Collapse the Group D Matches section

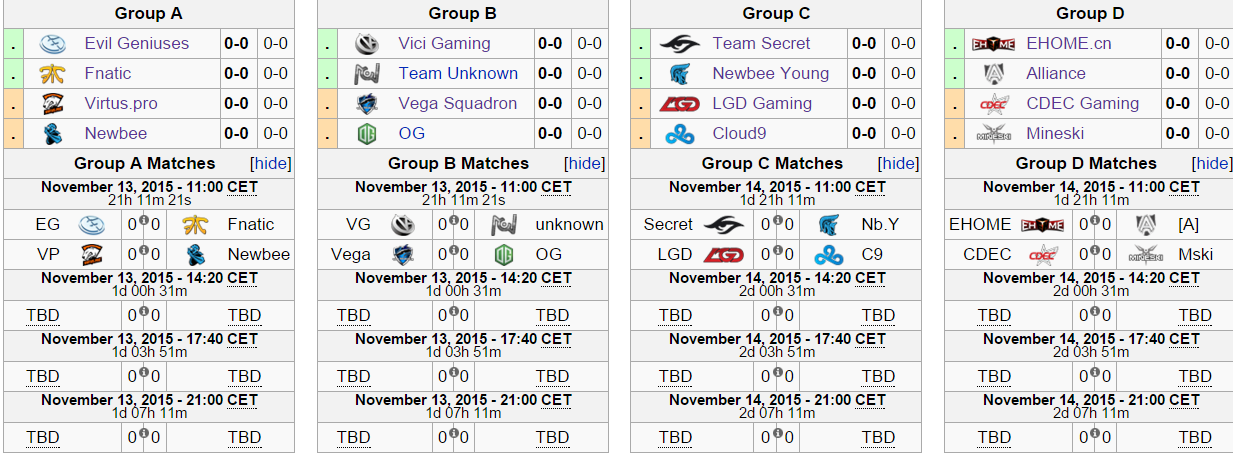tap(1212, 164)
